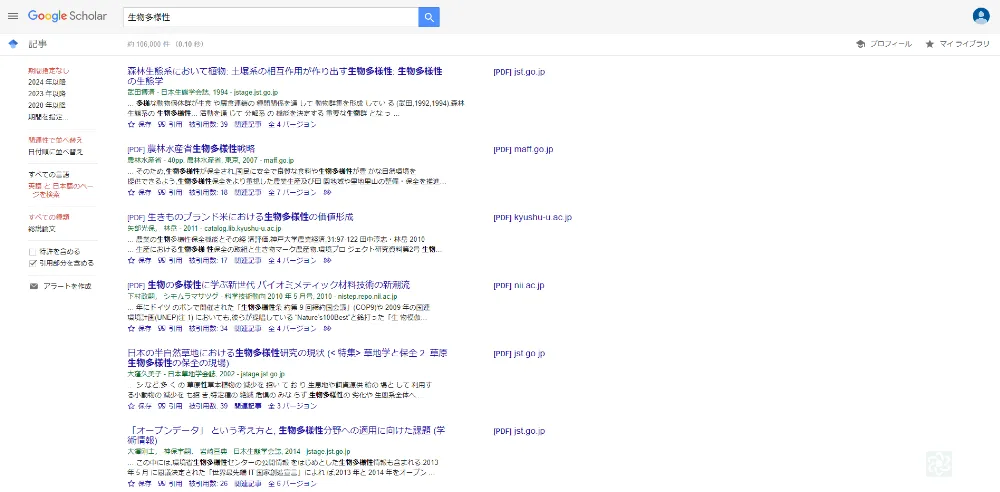The image size is (1000, 492).
Task: Click the blue search magnifier button
Action: tap(429, 17)
